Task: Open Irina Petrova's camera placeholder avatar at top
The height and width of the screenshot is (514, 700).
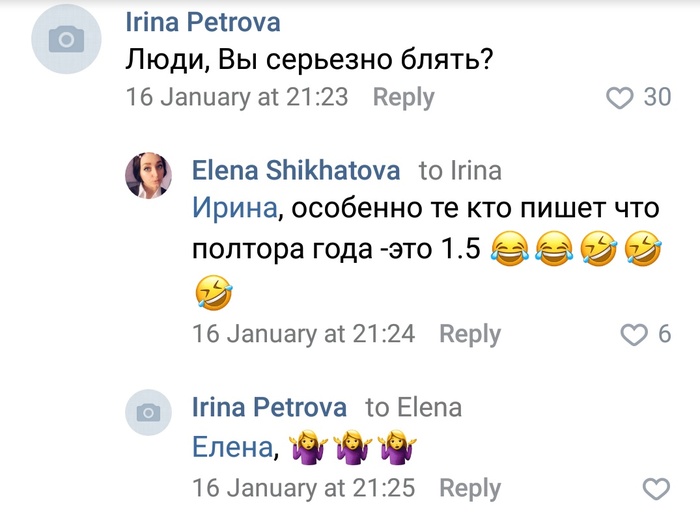Action: tap(67, 39)
